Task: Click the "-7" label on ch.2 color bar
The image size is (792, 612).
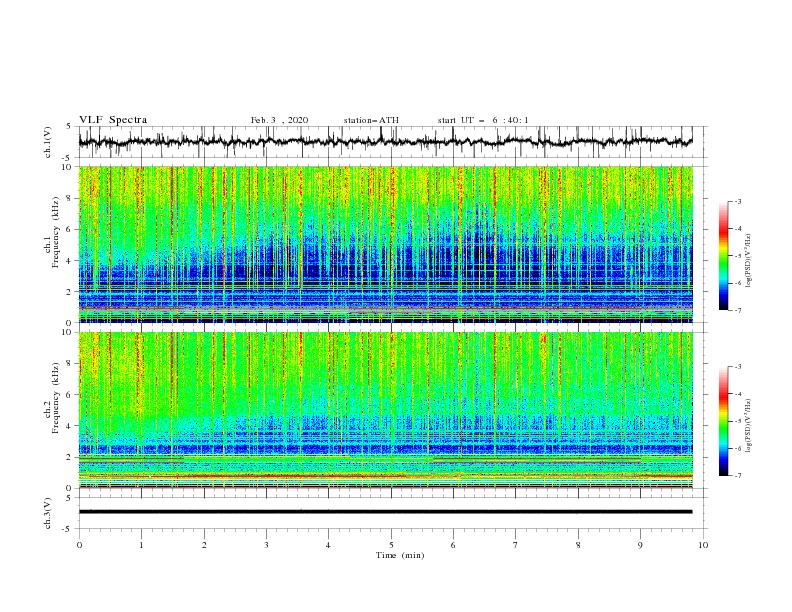Action: (x=737, y=475)
